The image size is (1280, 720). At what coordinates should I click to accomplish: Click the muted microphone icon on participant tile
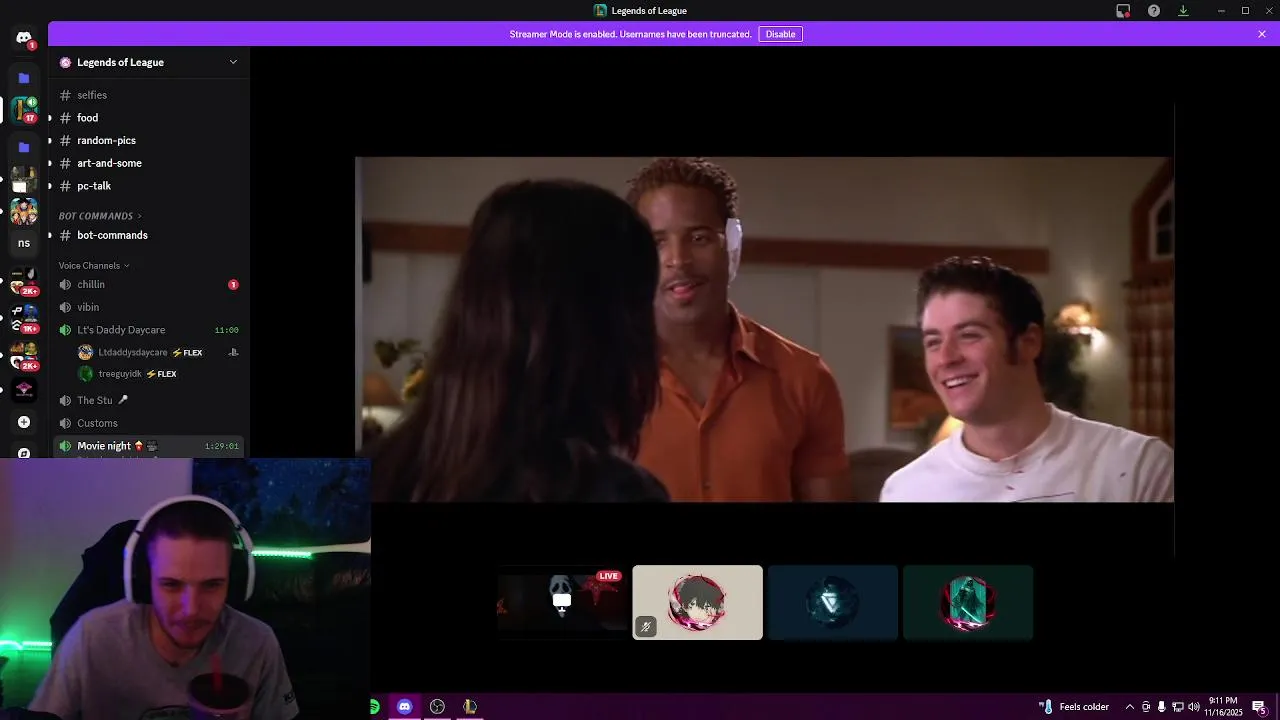(x=646, y=627)
